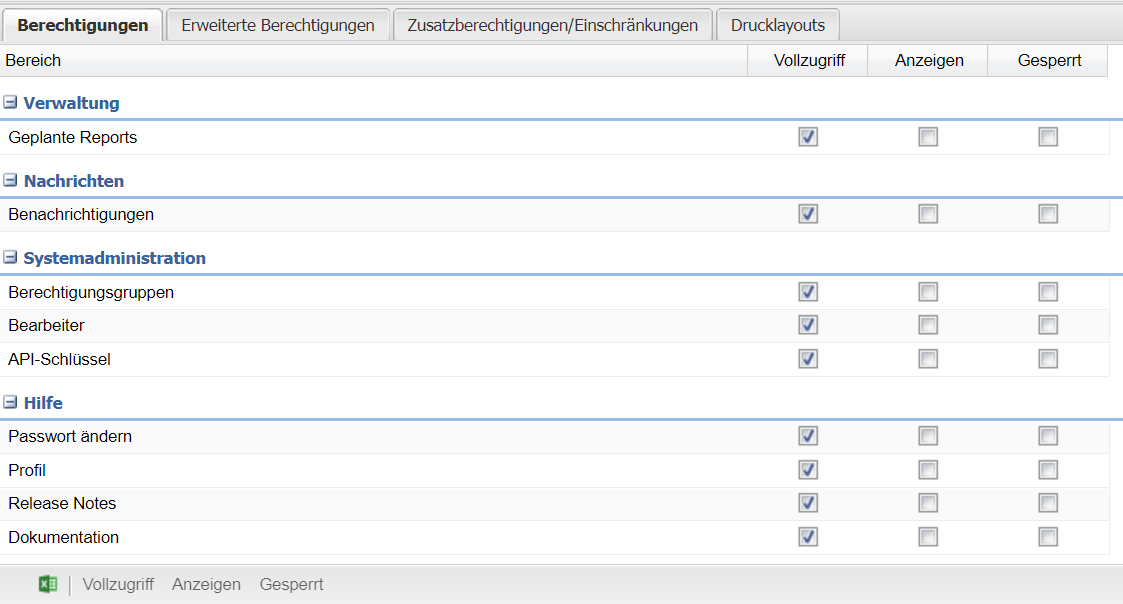Image resolution: width=1123 pixels, height=604 pixels.
Task: Switch to Erweiterte Berechtigungen tab
Action: pos(277,25)
